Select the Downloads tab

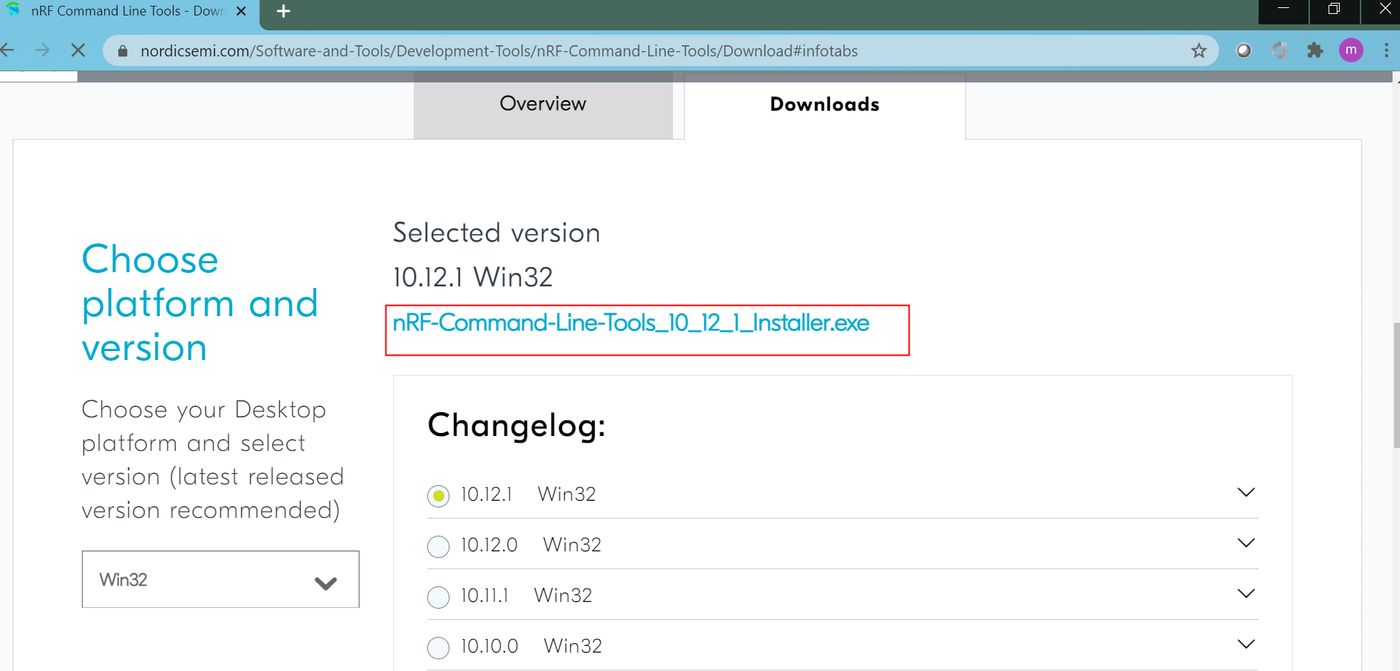pos(824,104)
